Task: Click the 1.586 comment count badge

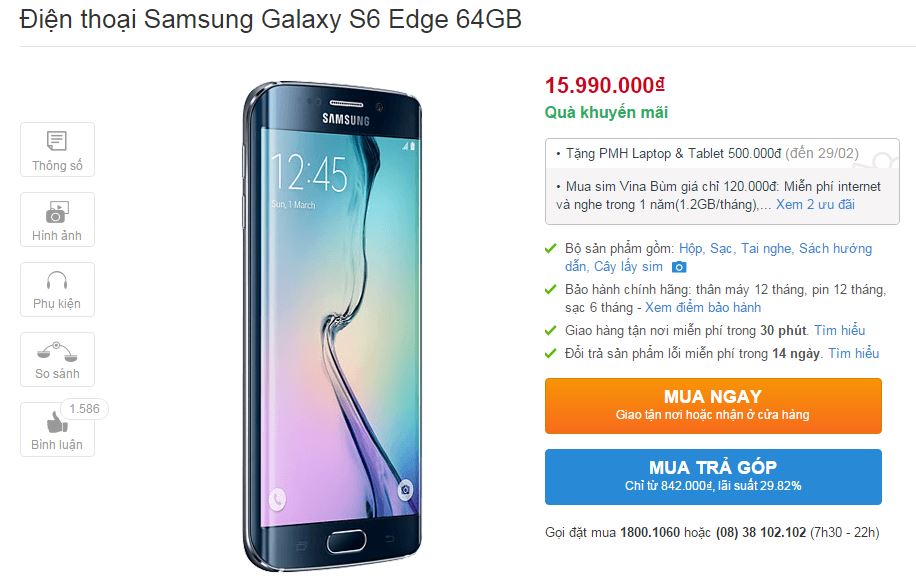Action: (84, 409)
